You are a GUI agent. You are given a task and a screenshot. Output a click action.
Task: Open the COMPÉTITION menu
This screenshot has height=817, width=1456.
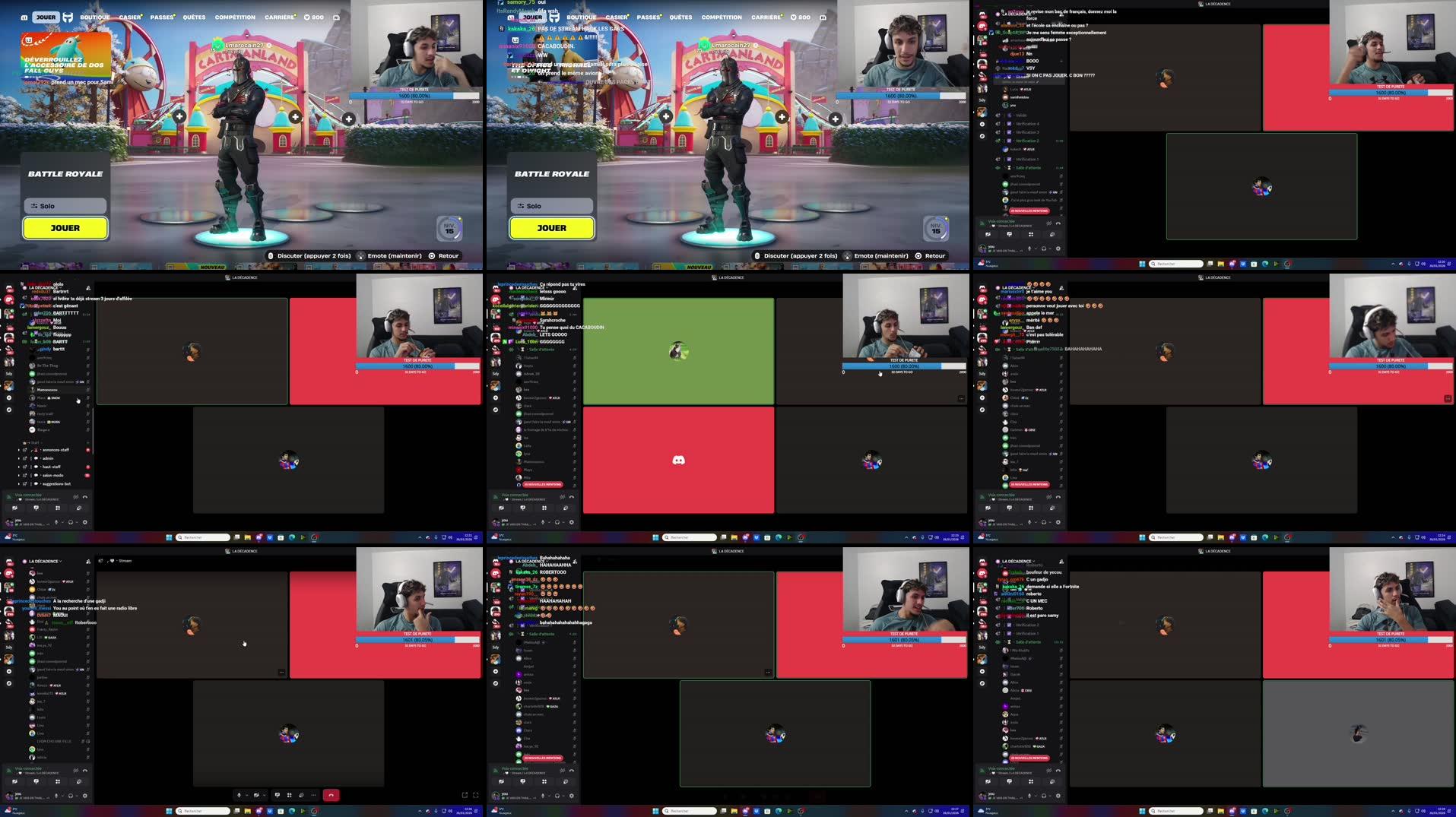click(x=234, y=17)
